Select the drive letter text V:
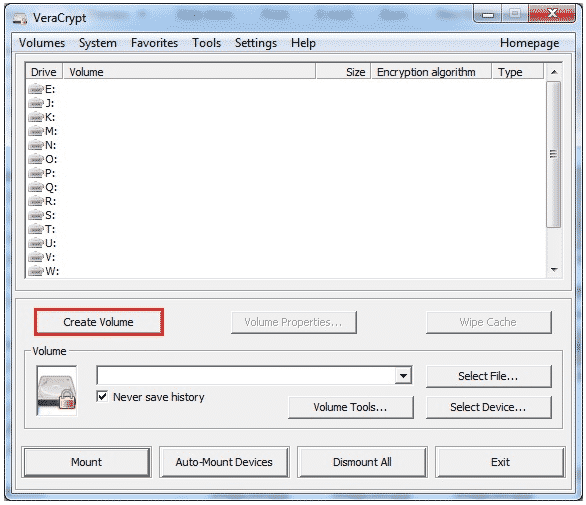Screen dimensions: 586x505 click(50, 257)
